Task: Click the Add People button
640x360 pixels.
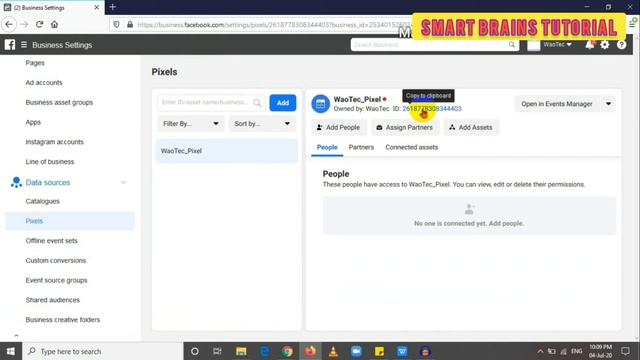Action: (x=339, y=127)
